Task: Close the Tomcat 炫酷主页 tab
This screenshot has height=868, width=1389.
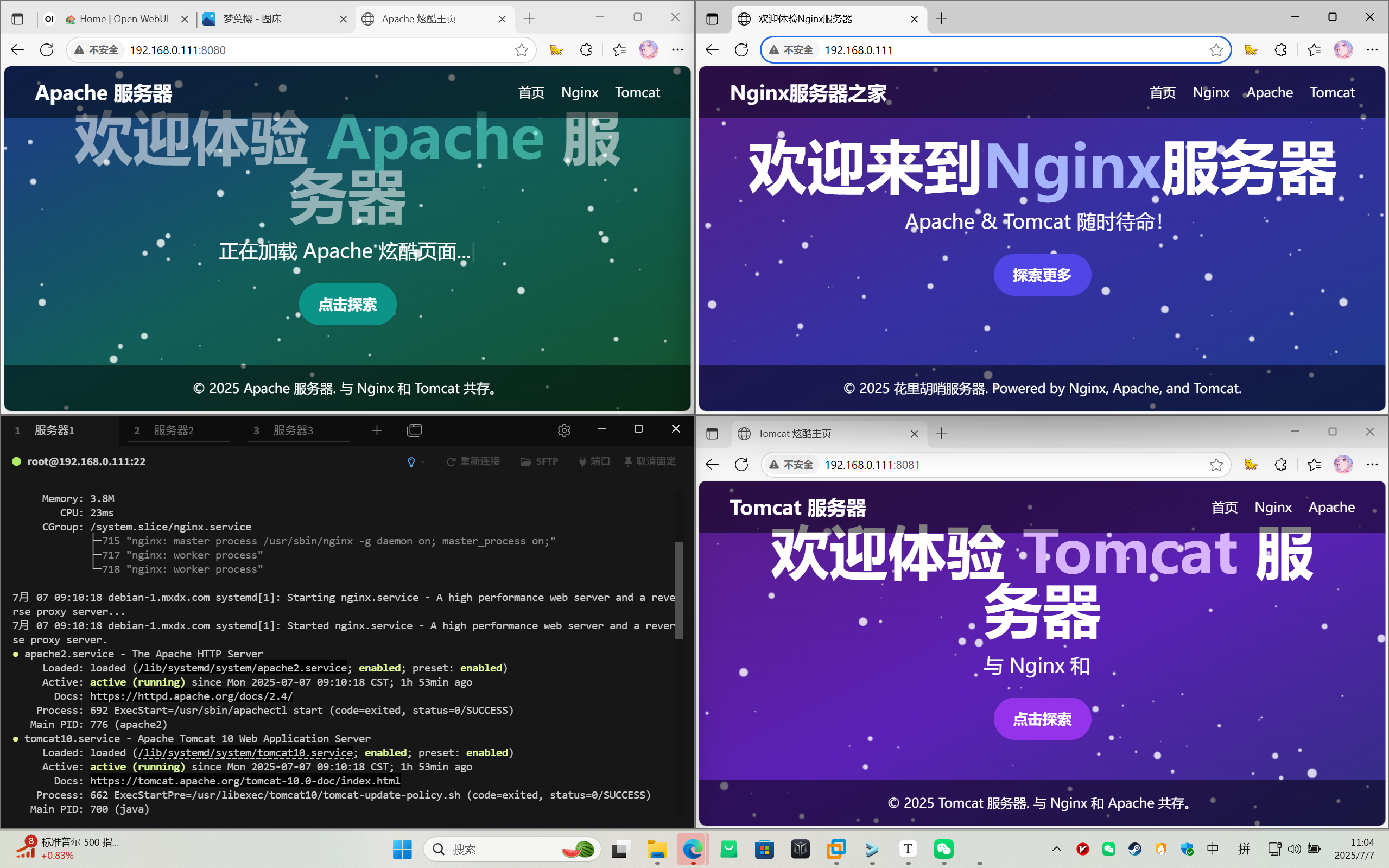Action: coord(914,433)
